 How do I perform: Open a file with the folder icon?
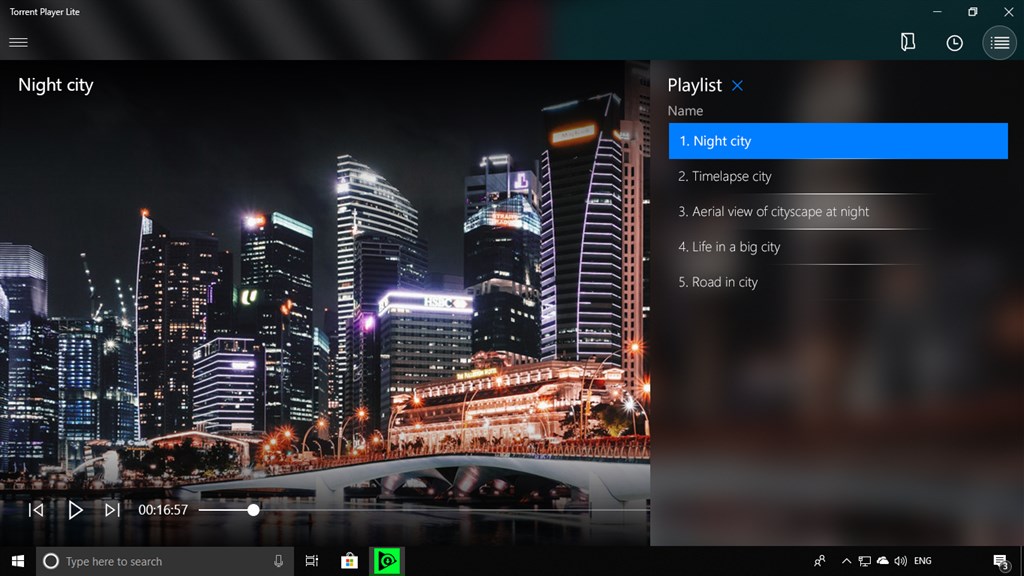(x=907, y=42)
